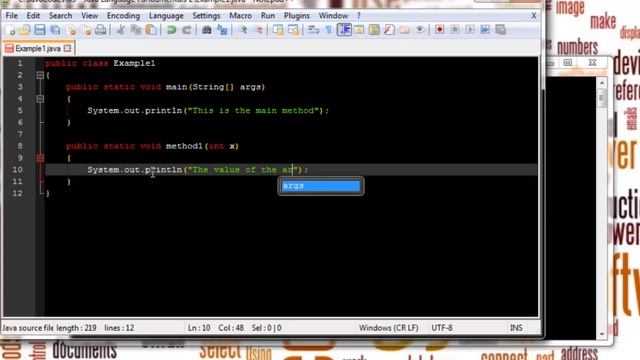Close the Example1.java tab with its X

[x=67, y=49]
